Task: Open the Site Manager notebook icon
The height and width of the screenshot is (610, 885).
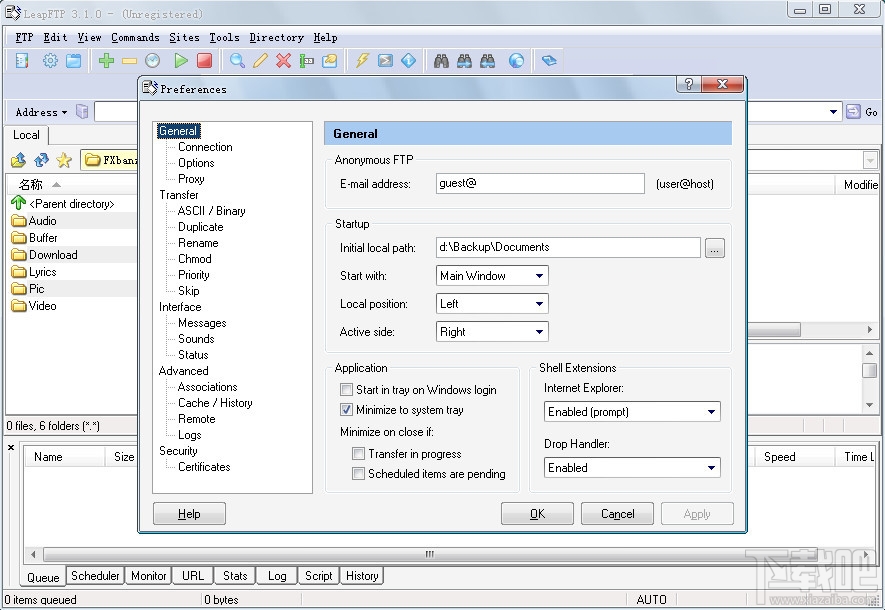Action: point(22,60)
